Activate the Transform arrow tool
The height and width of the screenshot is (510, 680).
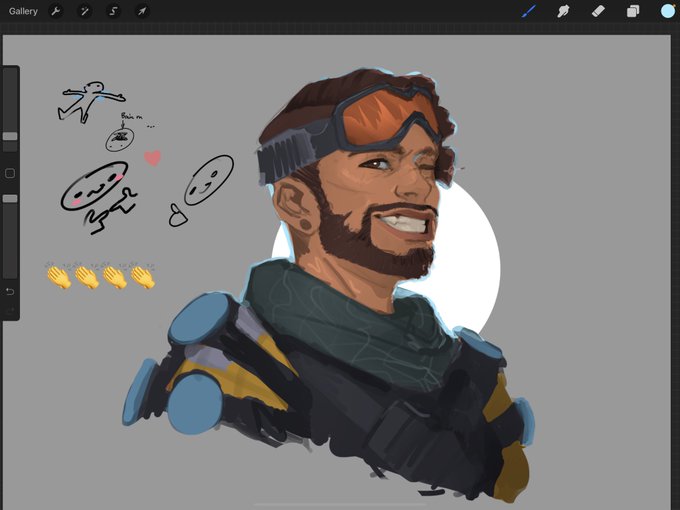coord(142,11)
